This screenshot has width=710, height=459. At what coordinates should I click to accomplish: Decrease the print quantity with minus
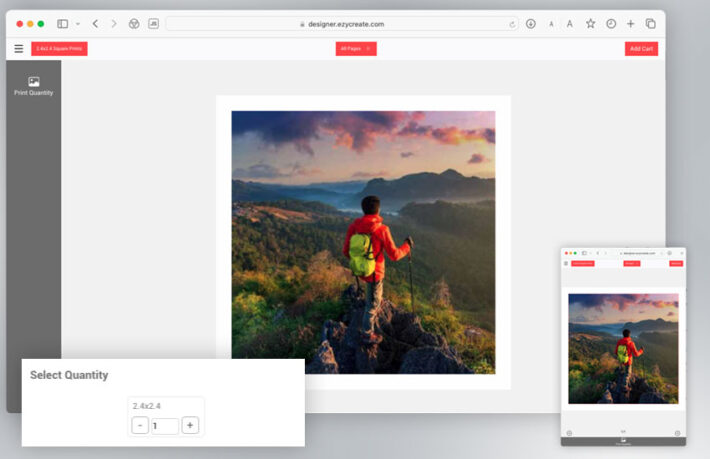(x=140, y=425)
